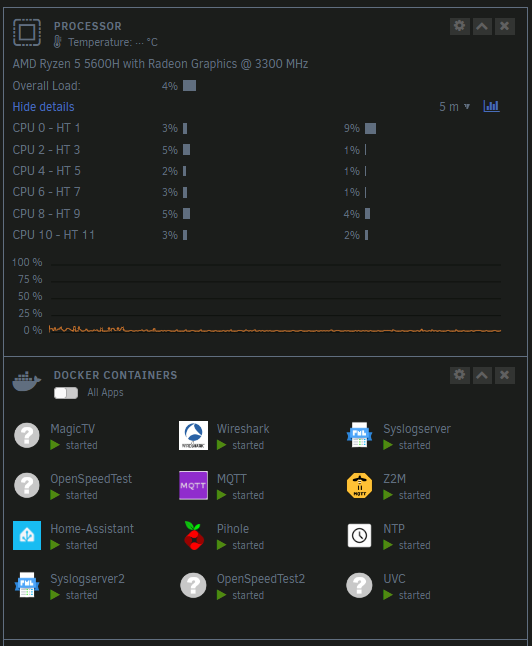Click Hide details link
This screenshot has height=646, width=532.
coord(43,107)
